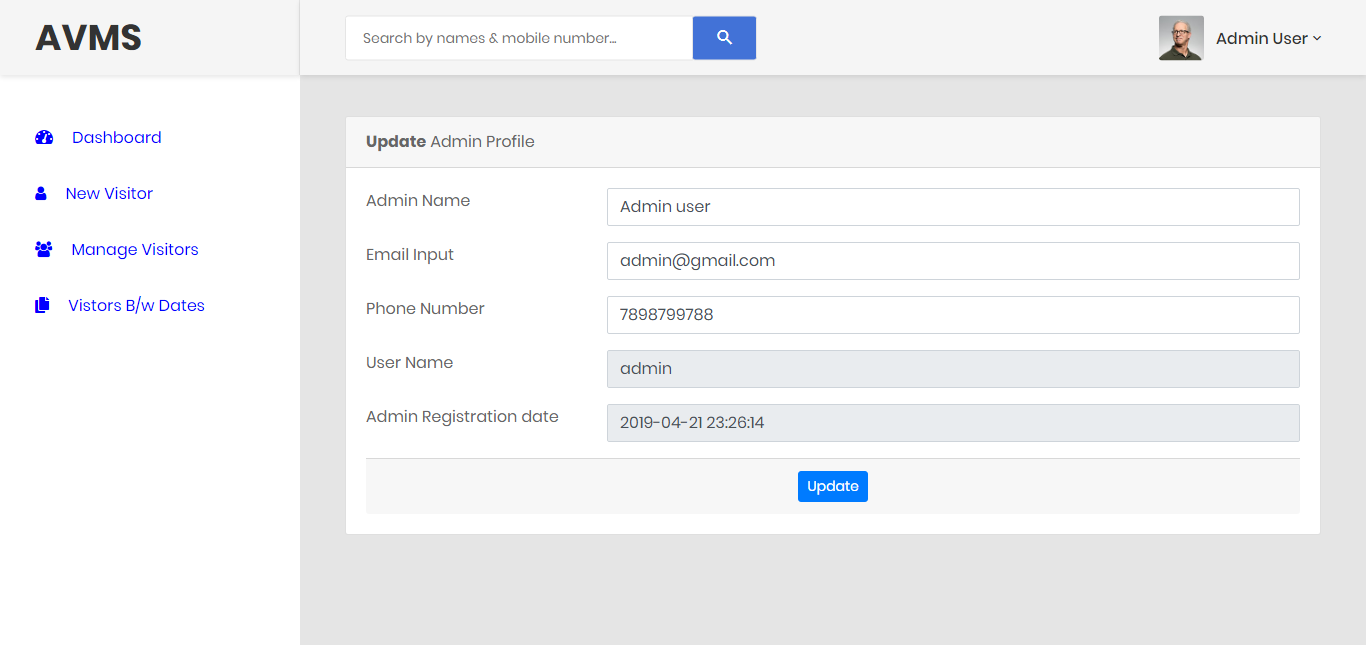Expand the chevron next to Admin User
This screenshot has width=1366, height=645.
pos(1318,40)
